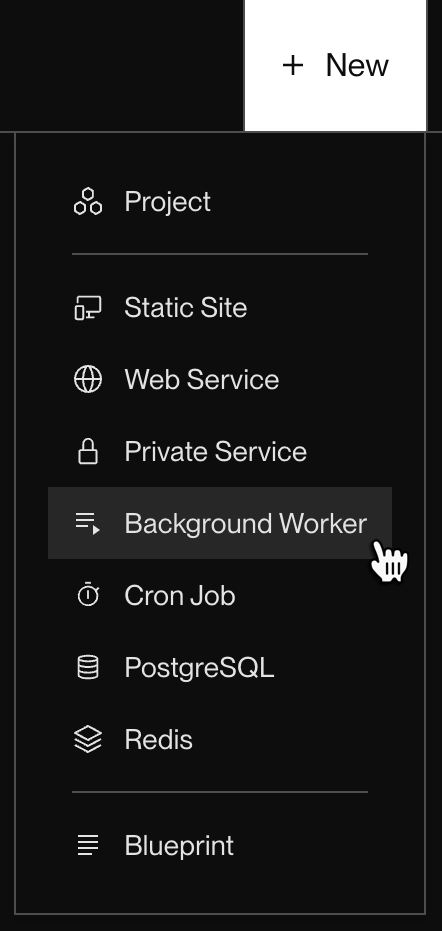
Task: Select the "Private Service" menu label
Action: (x=216, y=451)
